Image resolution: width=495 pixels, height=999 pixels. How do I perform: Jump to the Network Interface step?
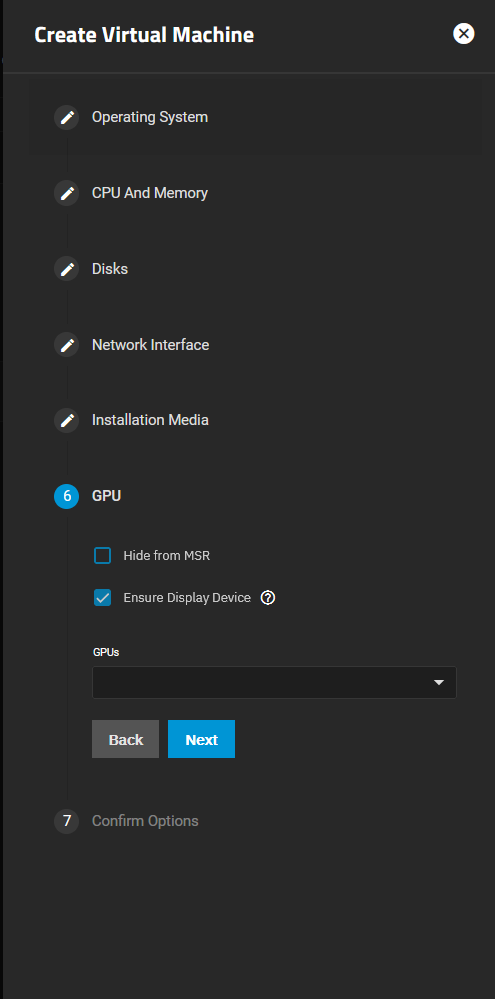150,345
